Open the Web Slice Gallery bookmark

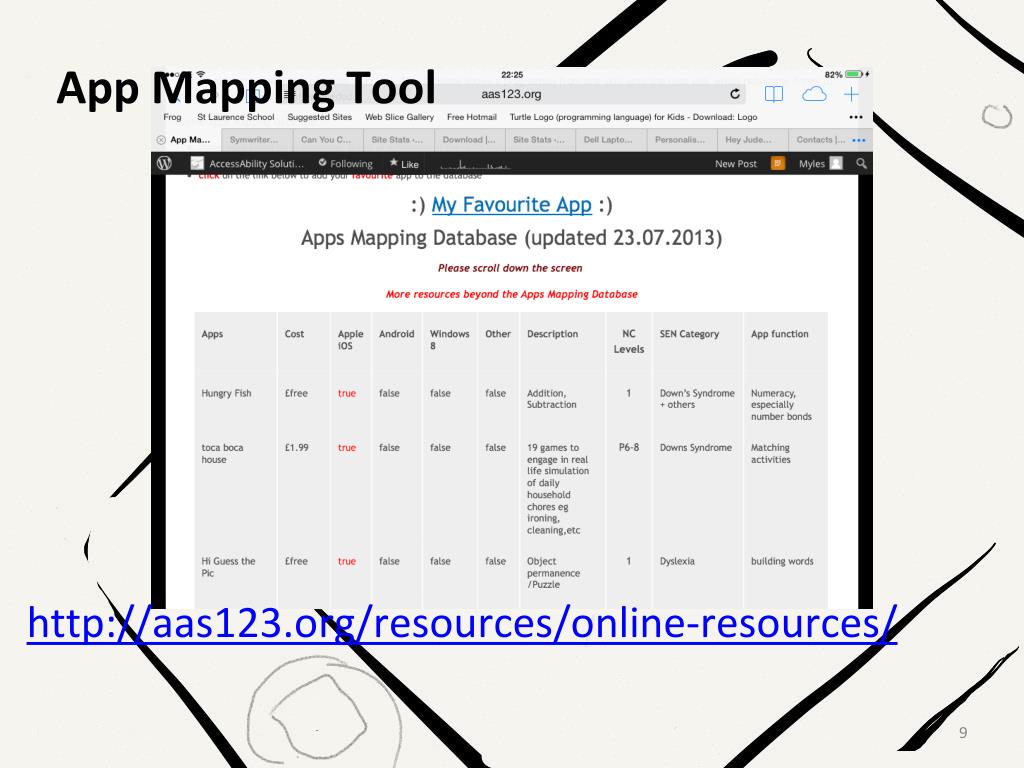coord(399,117)
